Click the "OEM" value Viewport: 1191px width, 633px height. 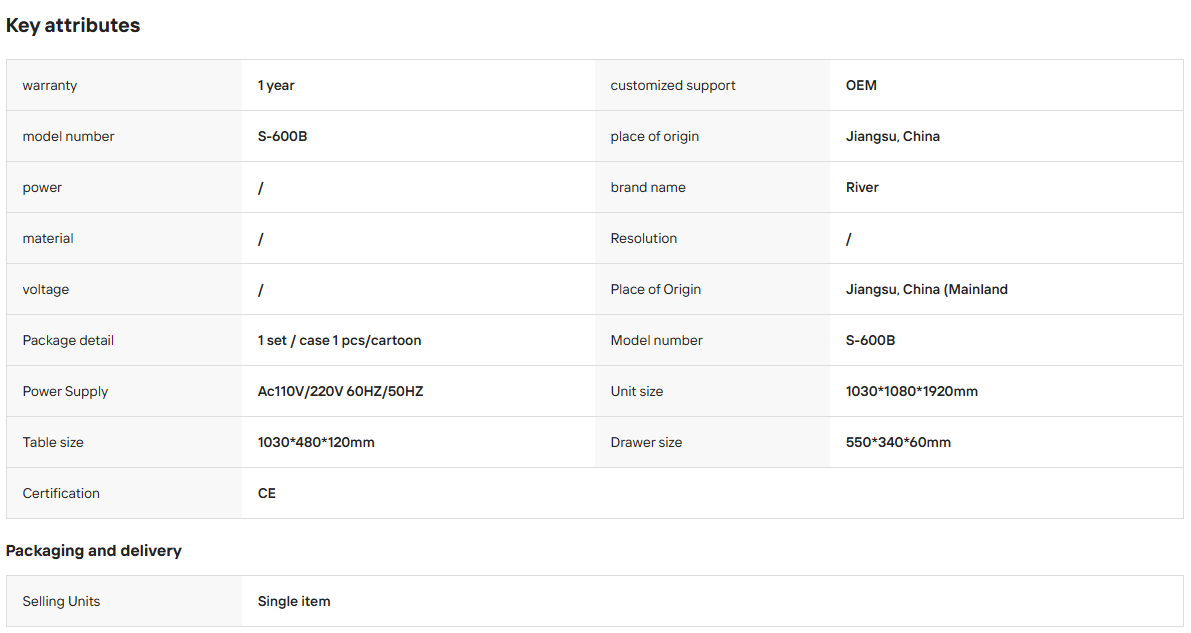[861, 85]
